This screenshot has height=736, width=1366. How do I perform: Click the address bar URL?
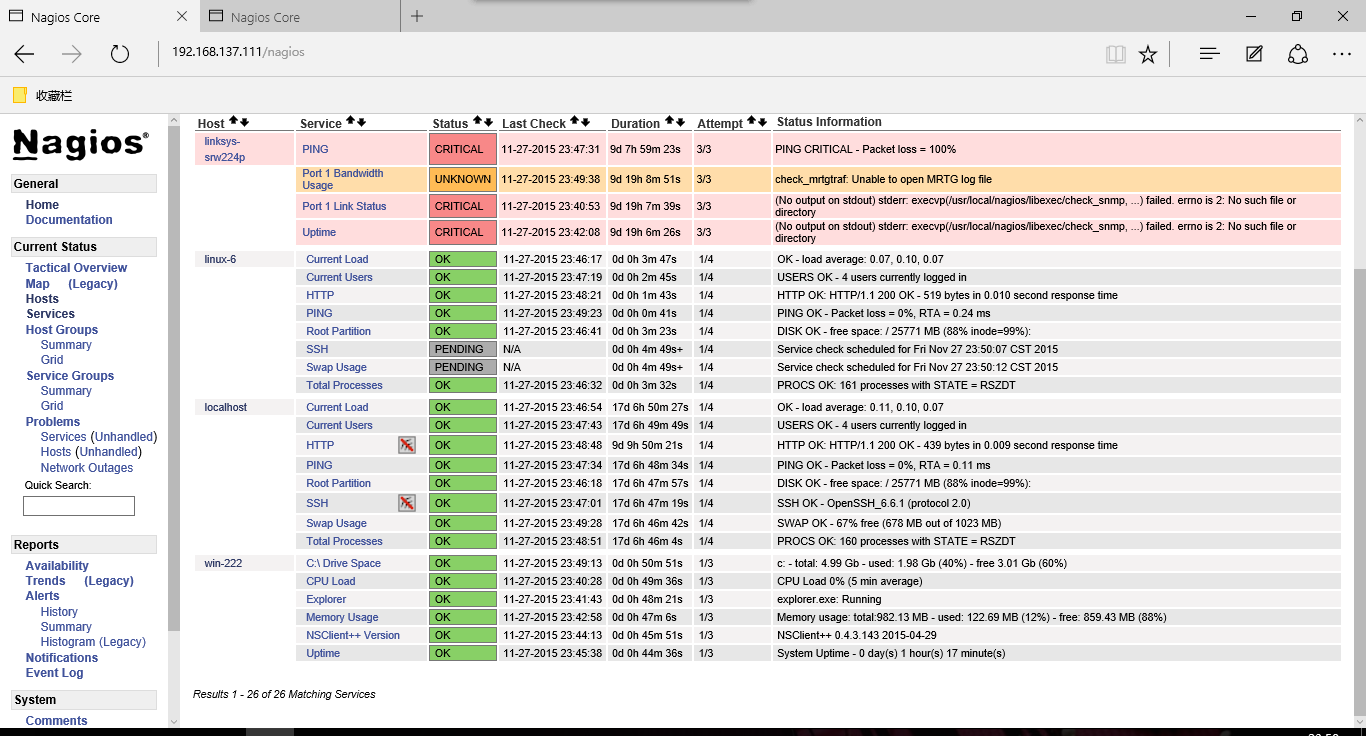[x=238, y=52]
